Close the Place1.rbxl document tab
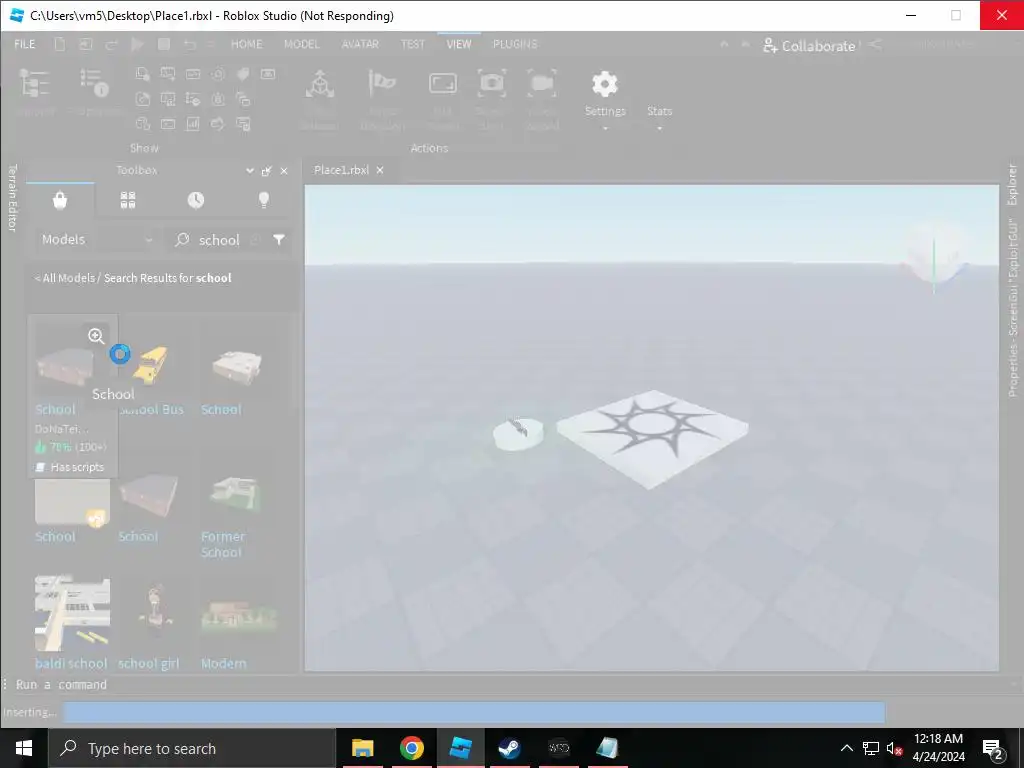 380,170
